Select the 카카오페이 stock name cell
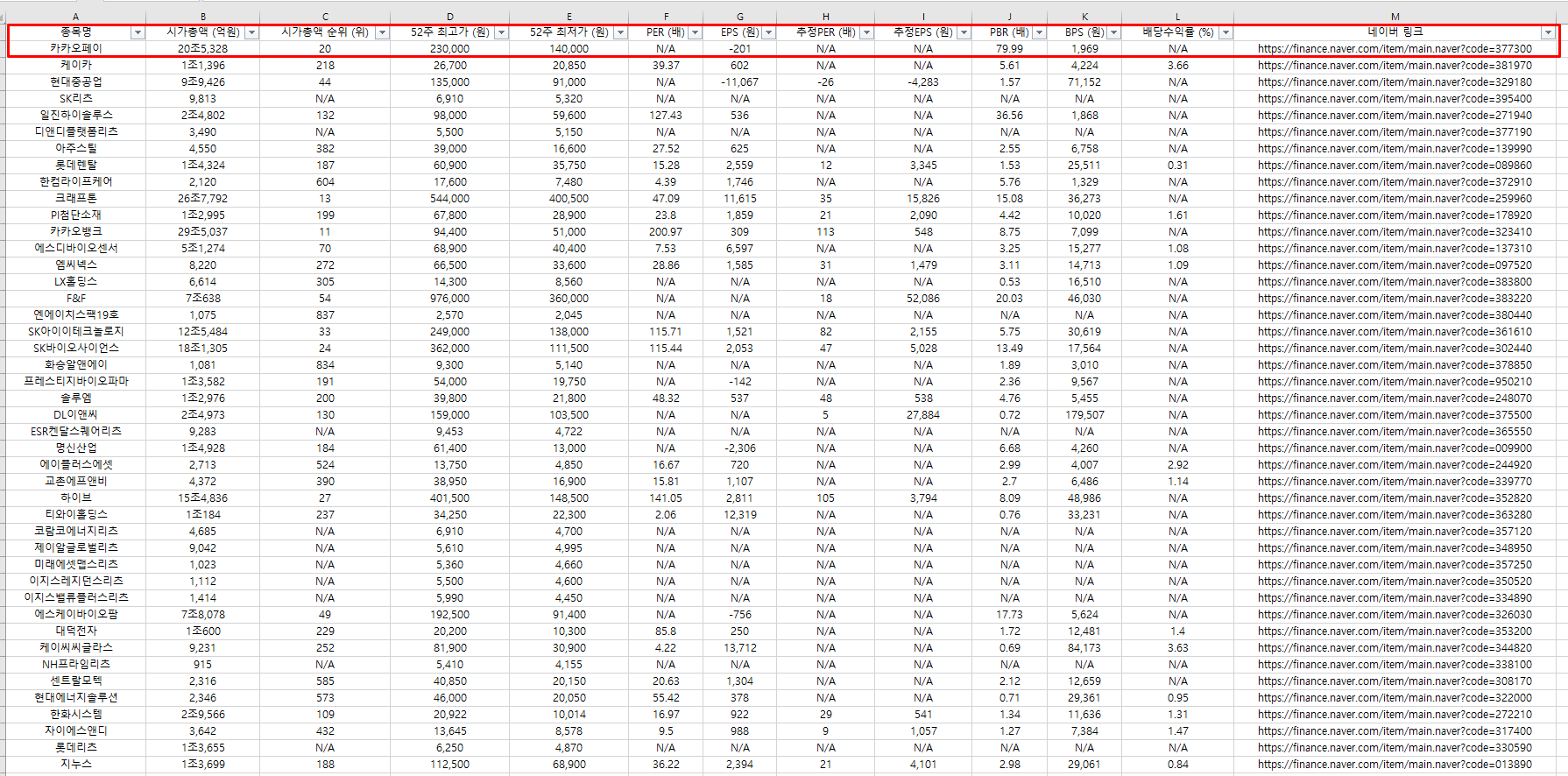 click(76, 49)
